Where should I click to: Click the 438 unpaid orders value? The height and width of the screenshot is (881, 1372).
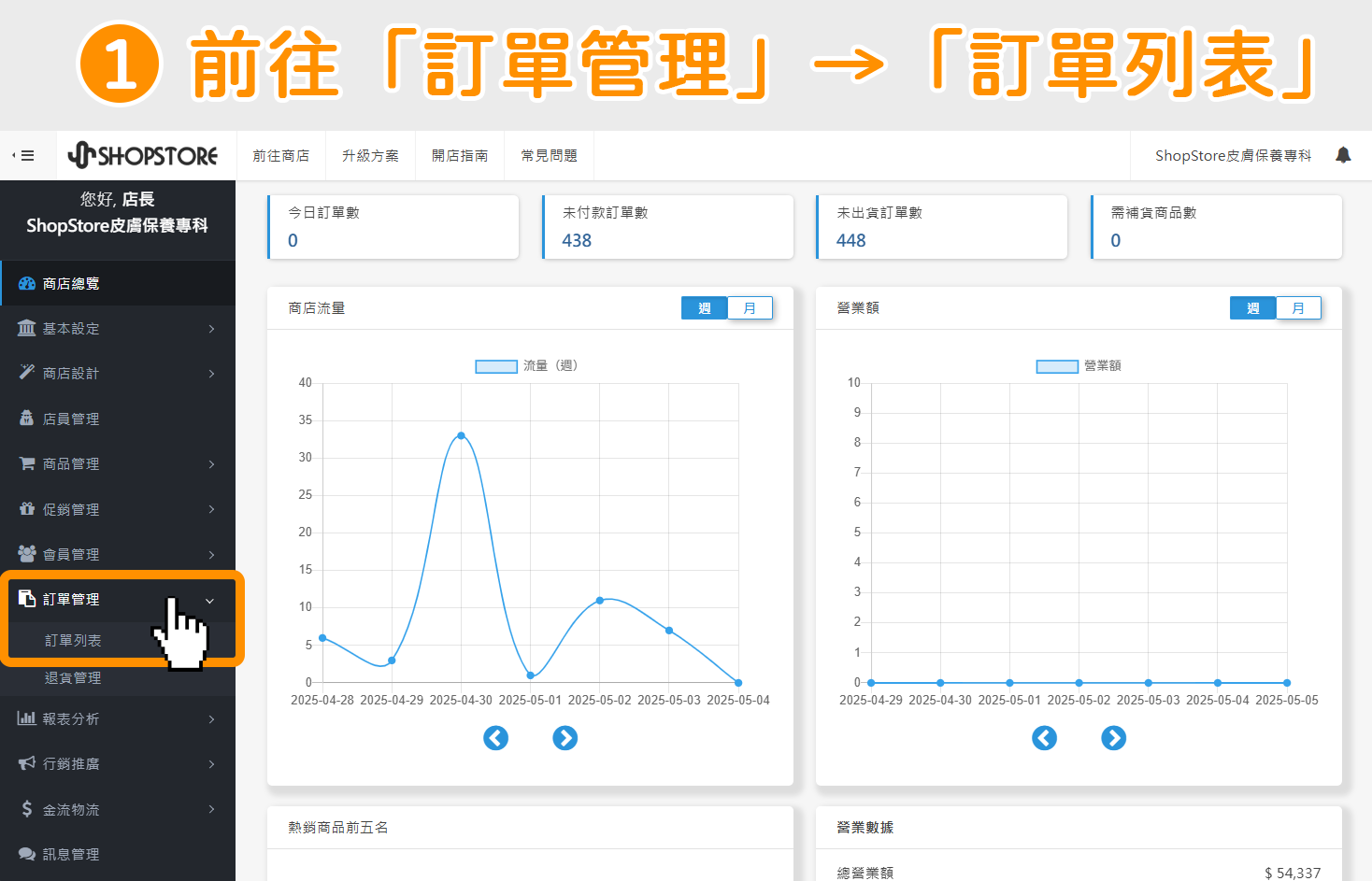point(577,241)
